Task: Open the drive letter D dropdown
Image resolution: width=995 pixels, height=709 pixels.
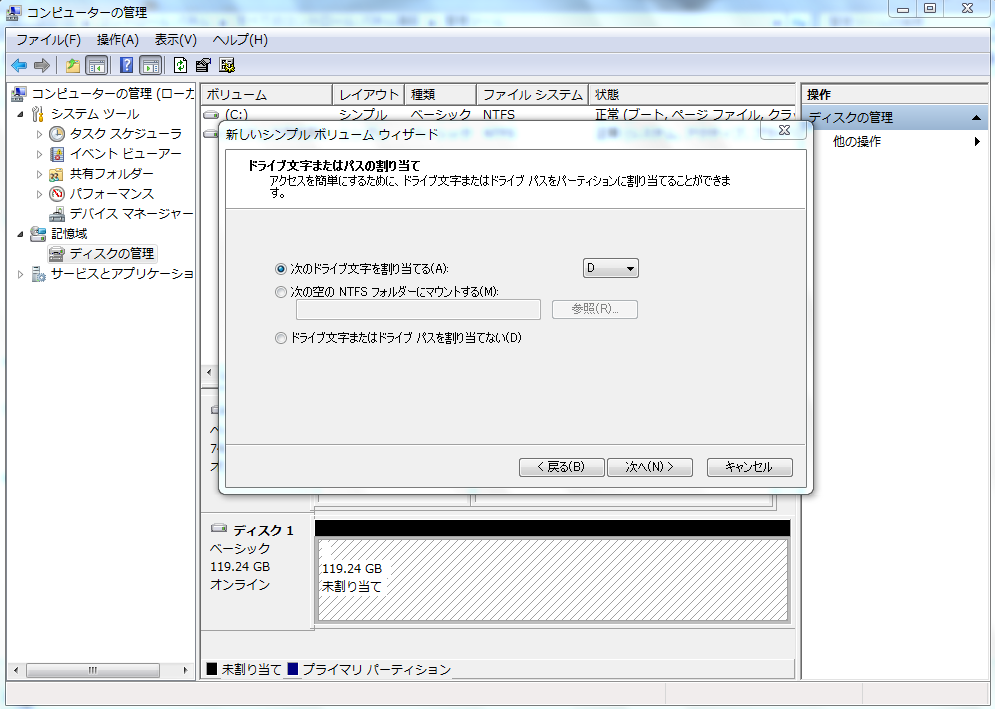Action: click(610, 268)
